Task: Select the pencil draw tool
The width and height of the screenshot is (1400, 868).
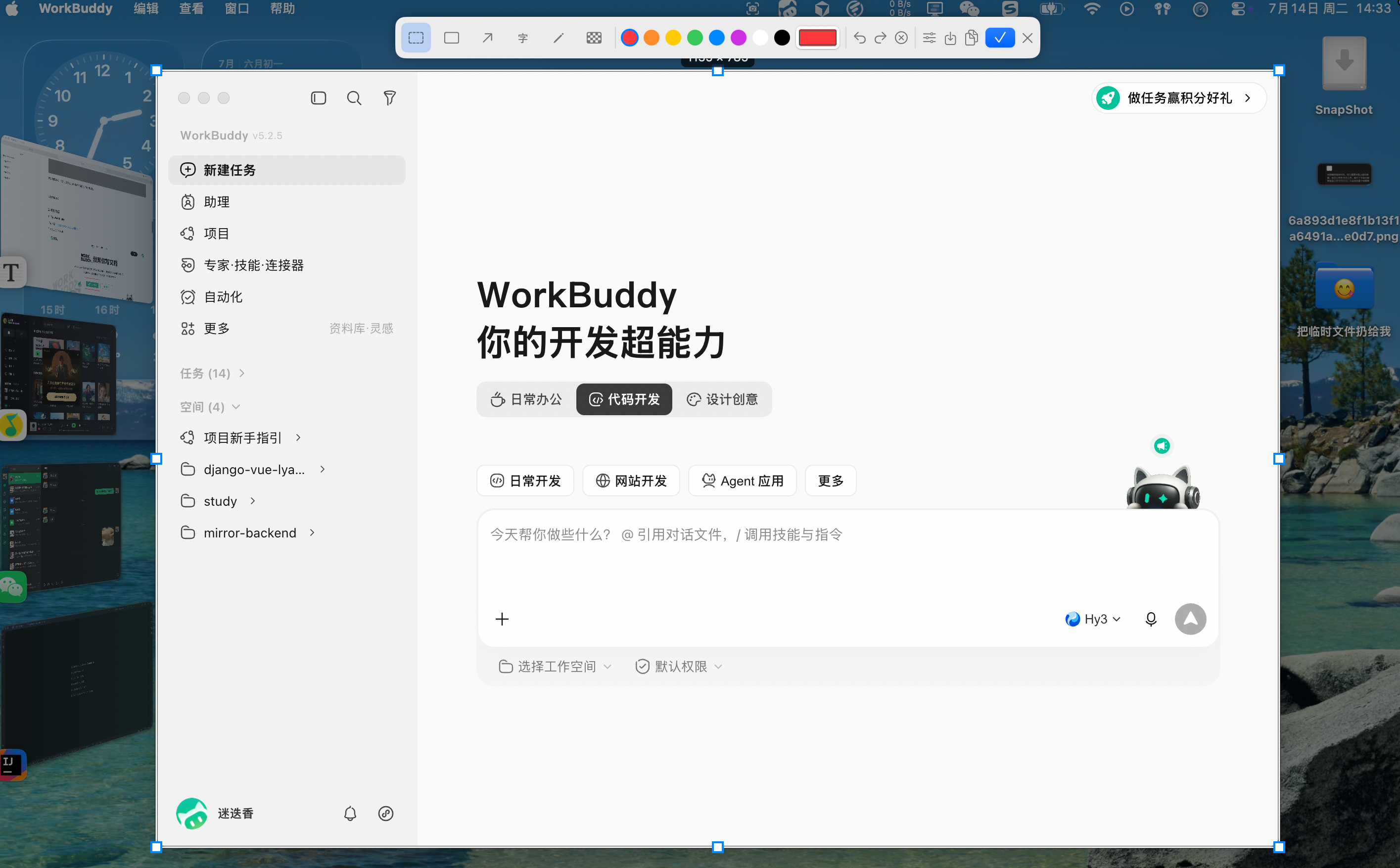Action: [559, 38]
